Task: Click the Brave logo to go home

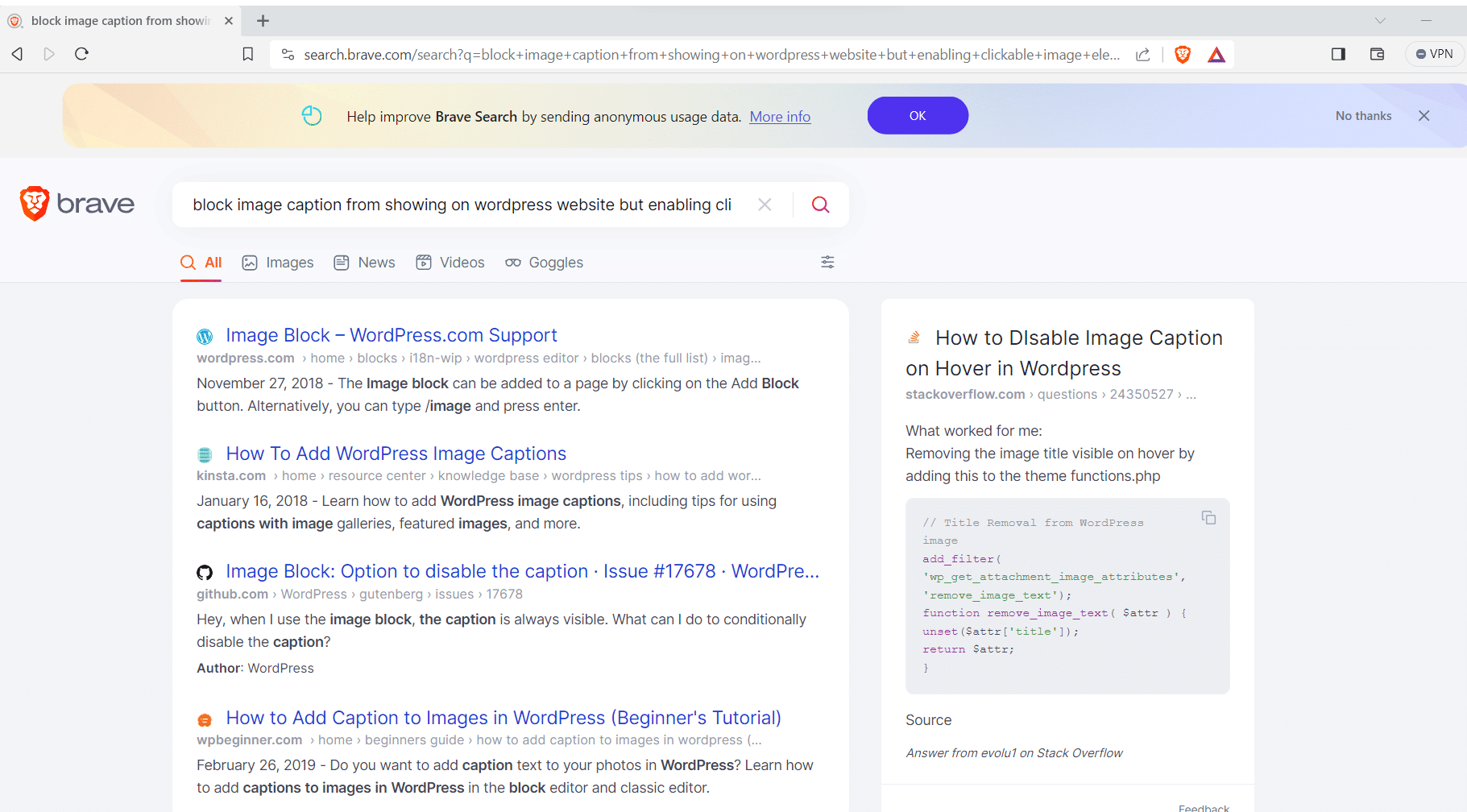Action: (77, 204)
